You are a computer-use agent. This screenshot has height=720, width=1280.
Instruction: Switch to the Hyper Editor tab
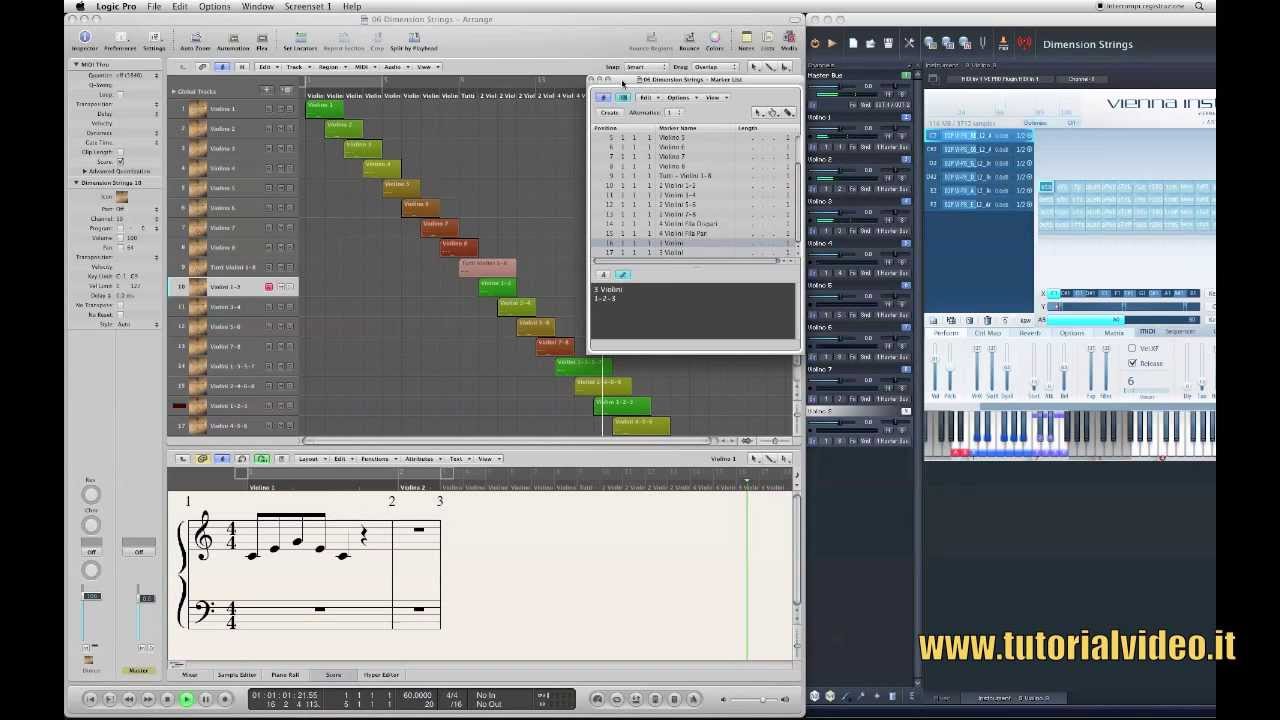coord(381,675)
